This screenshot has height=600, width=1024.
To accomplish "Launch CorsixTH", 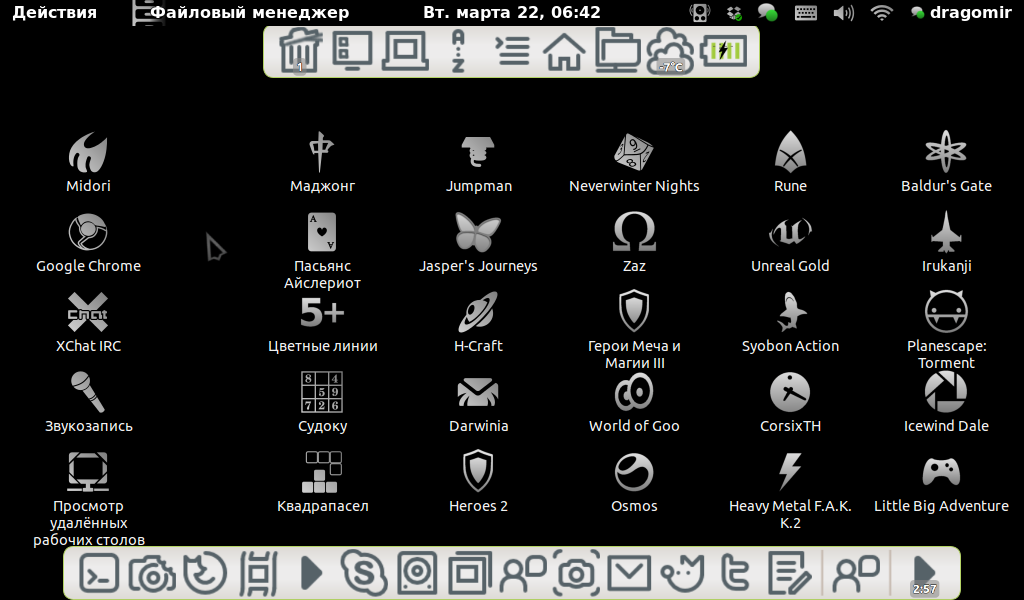I will point(790,392).
